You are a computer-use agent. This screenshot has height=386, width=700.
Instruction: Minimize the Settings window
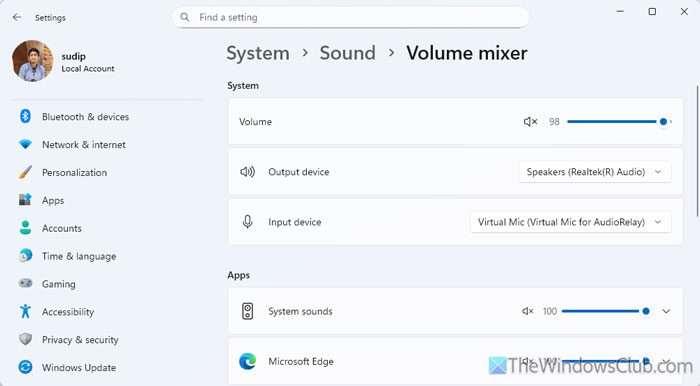click(x=620, y=12)
